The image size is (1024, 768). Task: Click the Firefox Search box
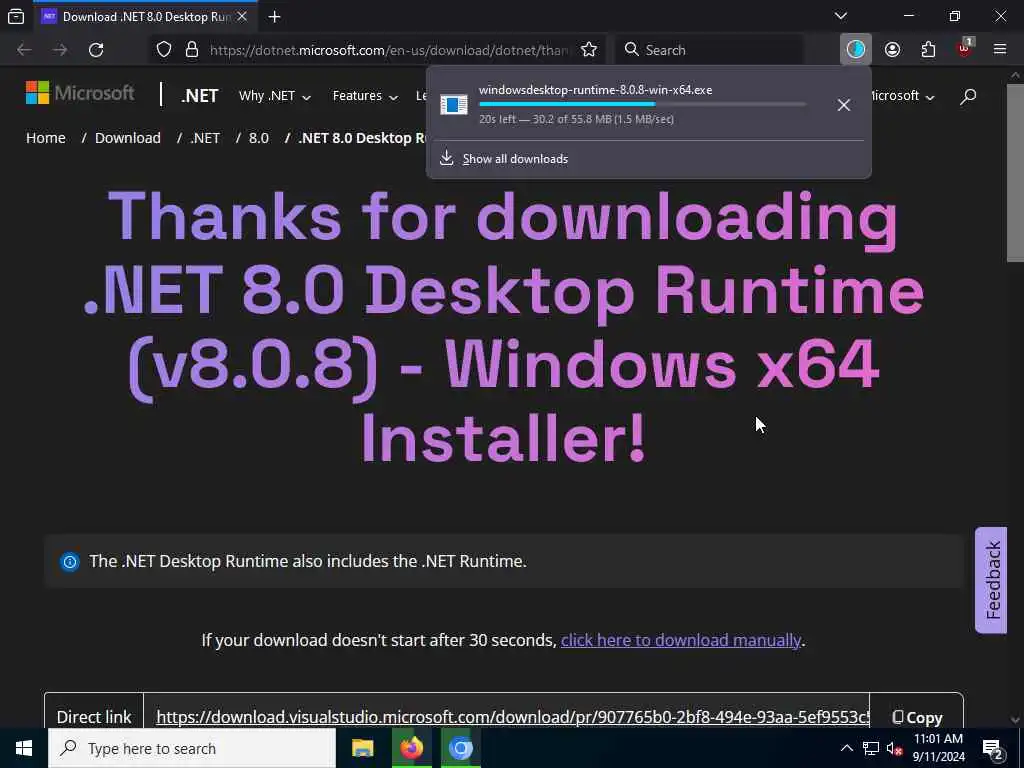click(x=709, y=50)
